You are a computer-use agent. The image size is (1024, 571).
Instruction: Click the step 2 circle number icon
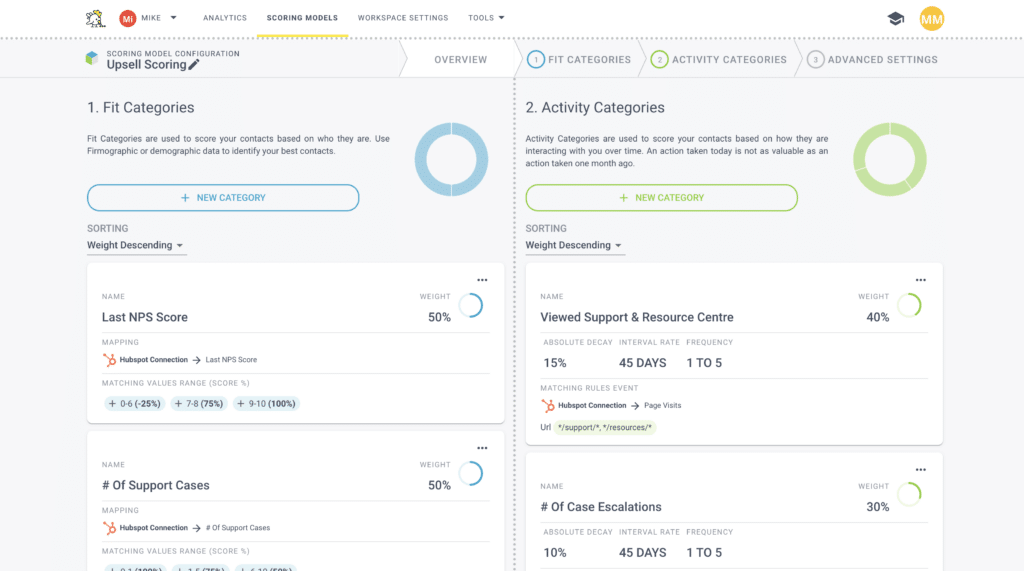tap(660, 59)
